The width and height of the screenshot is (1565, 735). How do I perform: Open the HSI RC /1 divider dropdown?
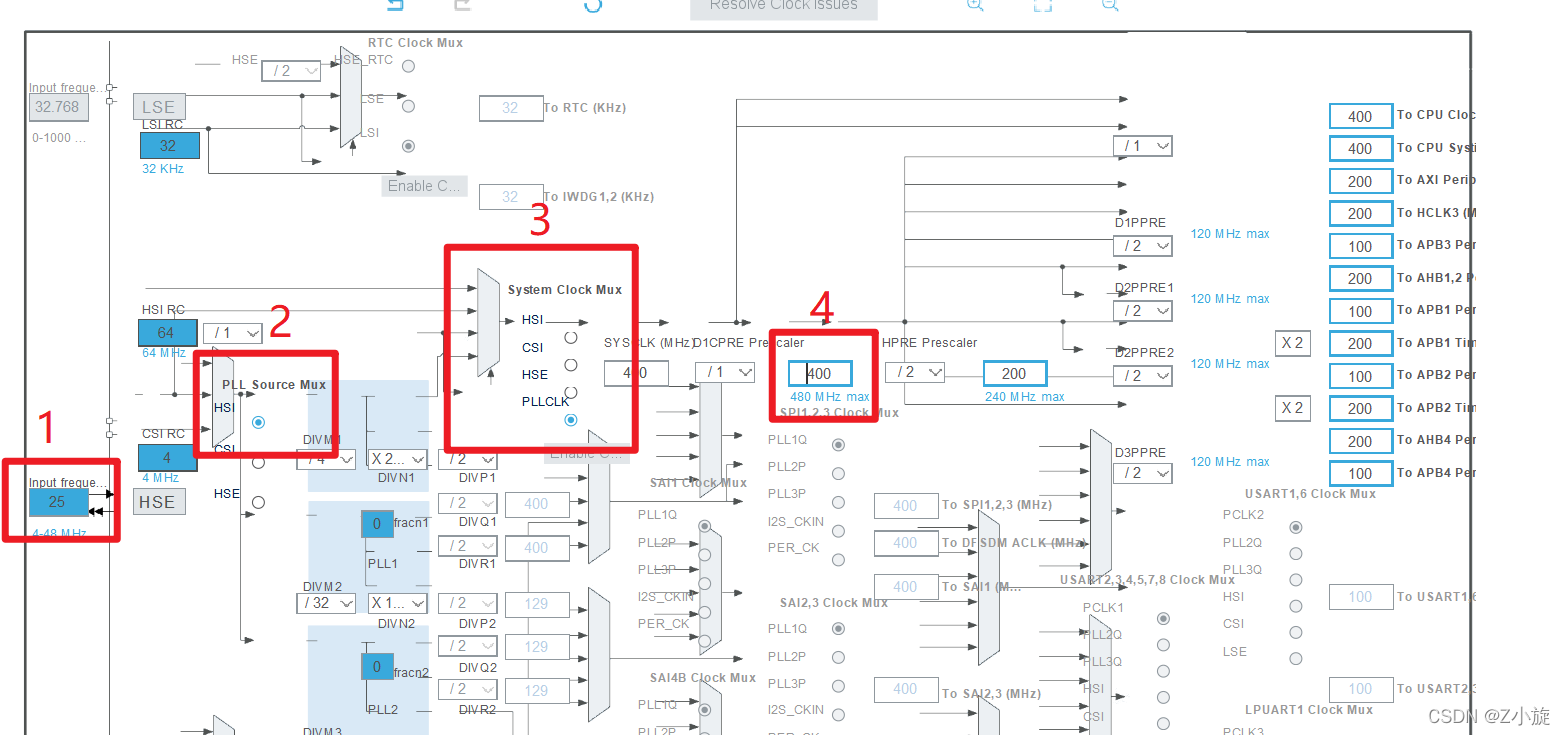(x=233, y=332)
